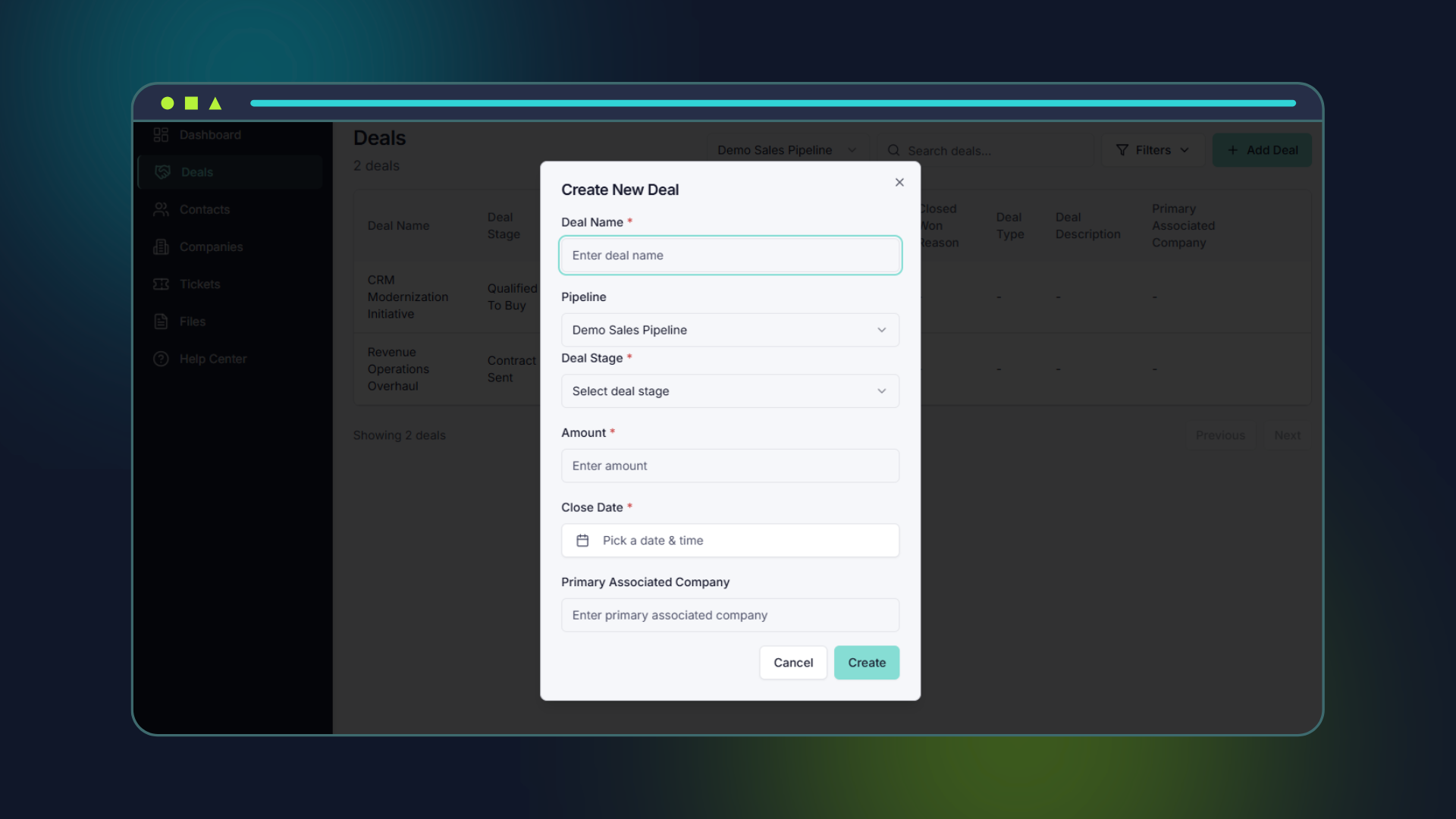Open Files via the document icon
The image size is (1456, 819).
coord(162,321)
